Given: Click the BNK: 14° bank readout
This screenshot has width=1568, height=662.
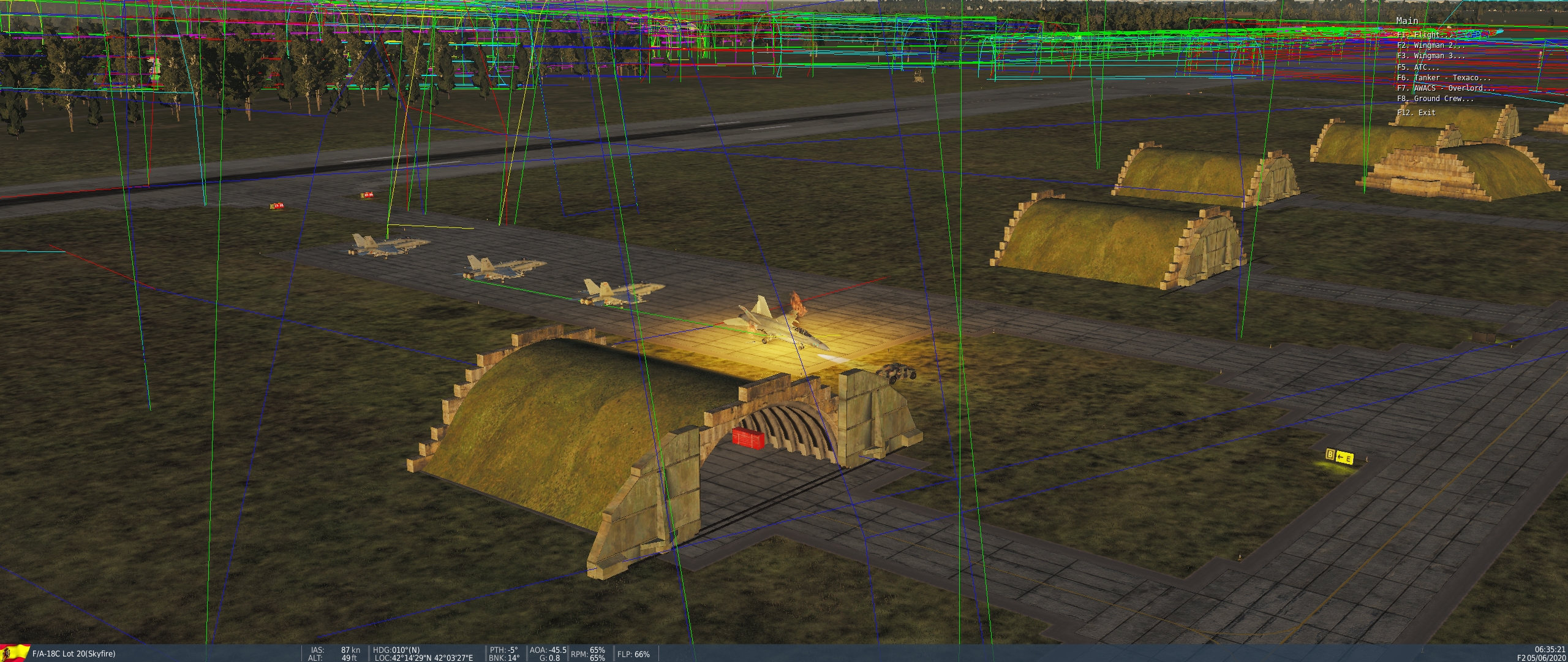Looking at the screenshot, I should [505, 658].
